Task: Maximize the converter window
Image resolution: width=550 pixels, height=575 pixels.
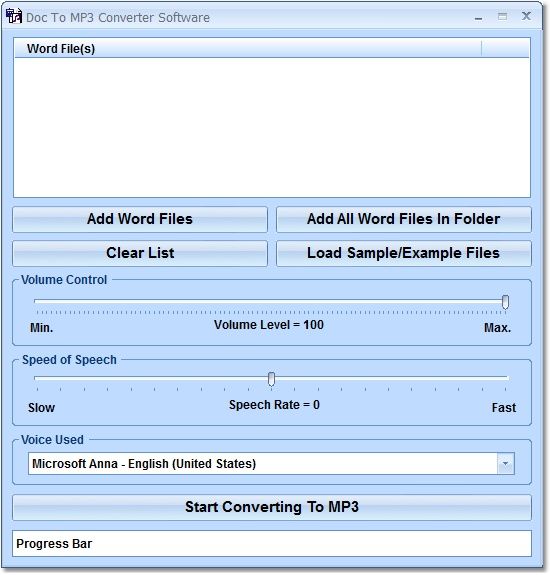Action: click(502, 17)
